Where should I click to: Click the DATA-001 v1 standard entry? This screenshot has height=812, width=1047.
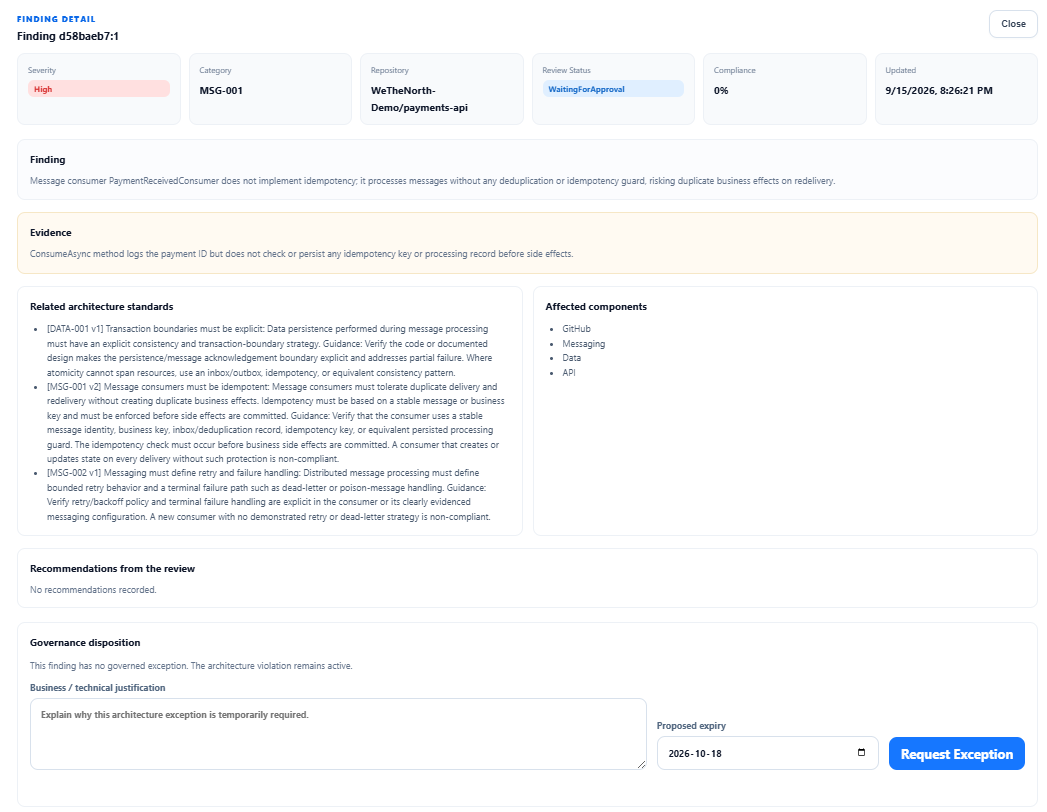[272, 351]
